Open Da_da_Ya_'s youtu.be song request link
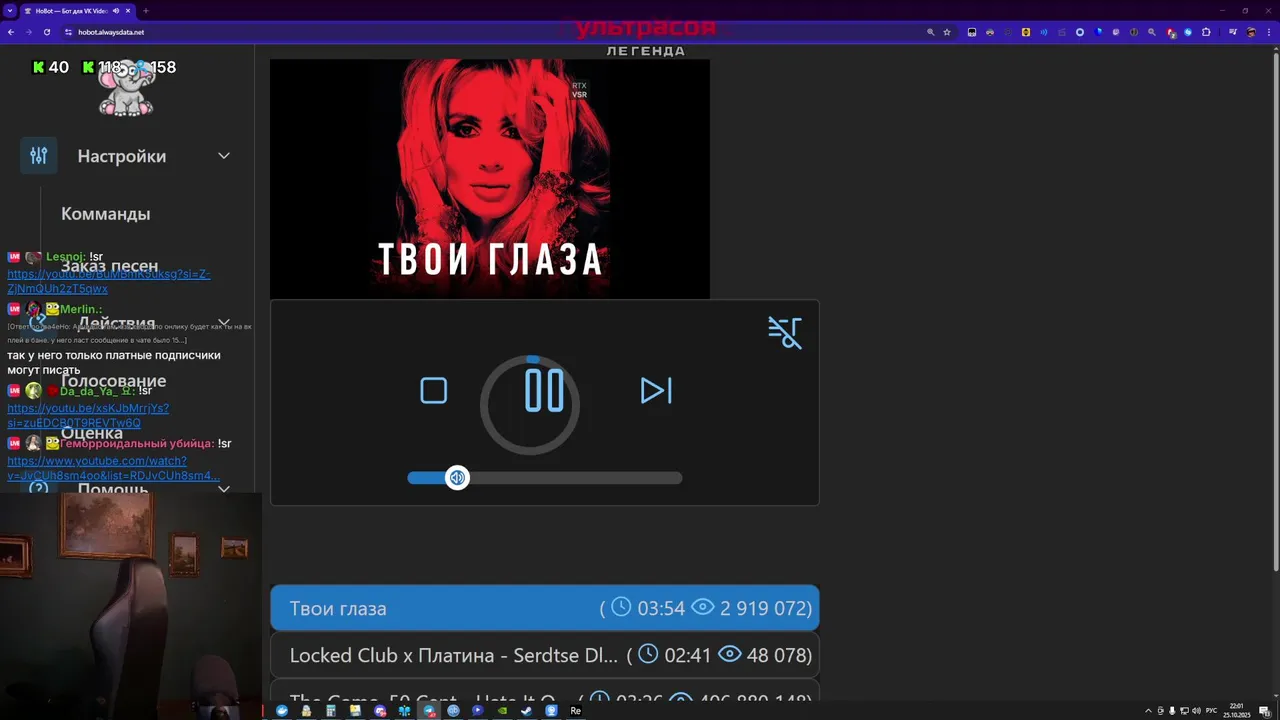 coord(88,416)
